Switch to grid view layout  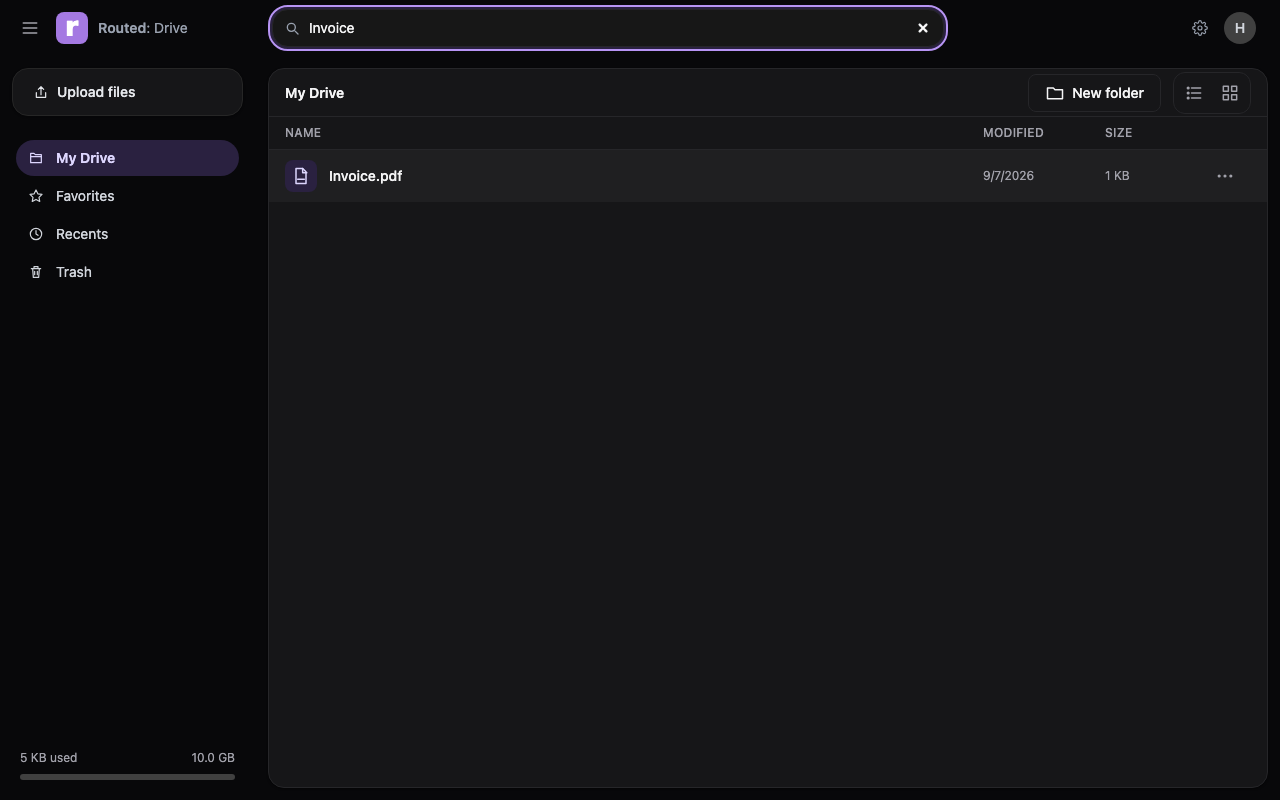point(1230,93)
